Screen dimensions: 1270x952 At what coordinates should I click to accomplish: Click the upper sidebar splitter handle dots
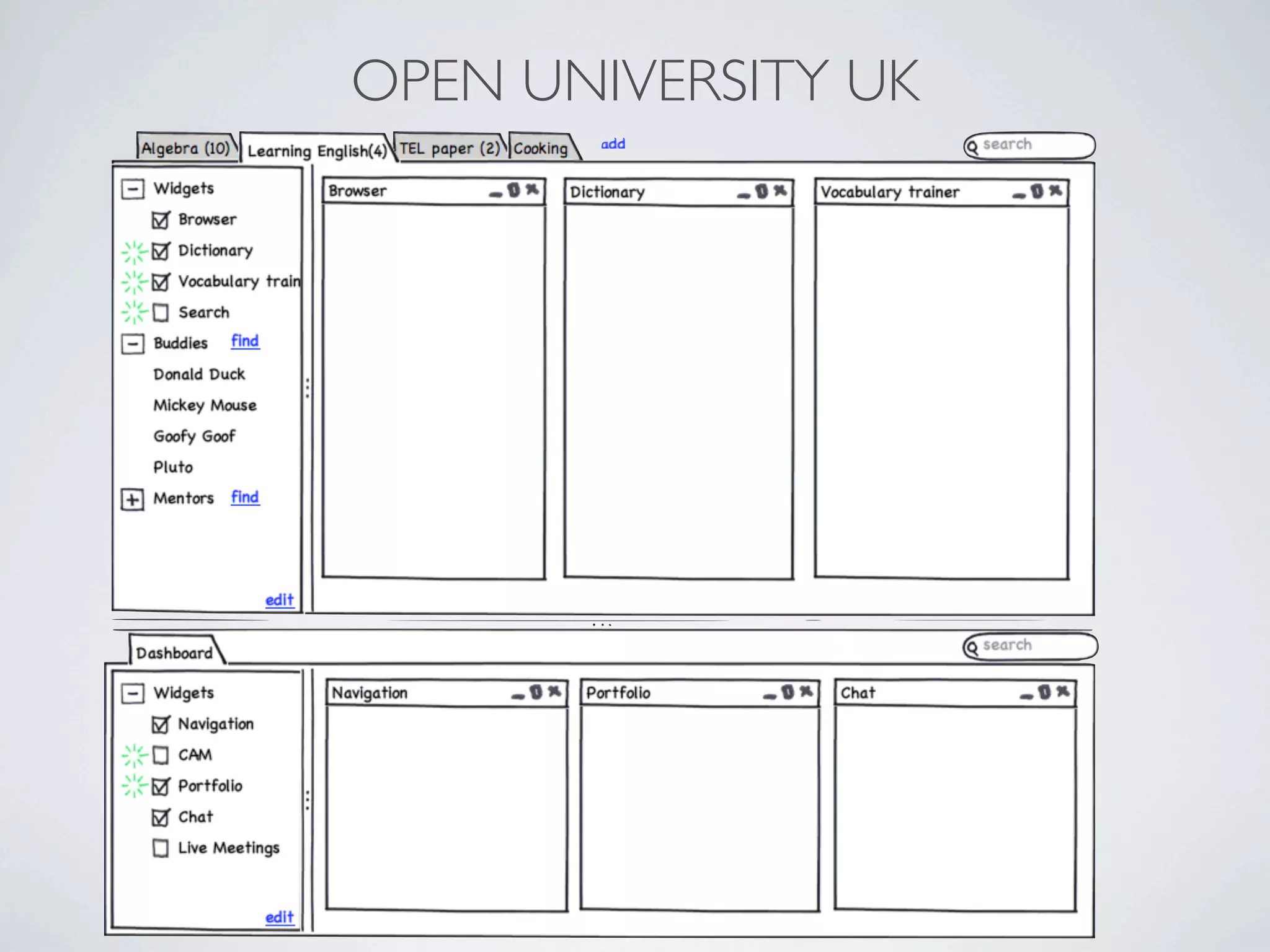308,388
